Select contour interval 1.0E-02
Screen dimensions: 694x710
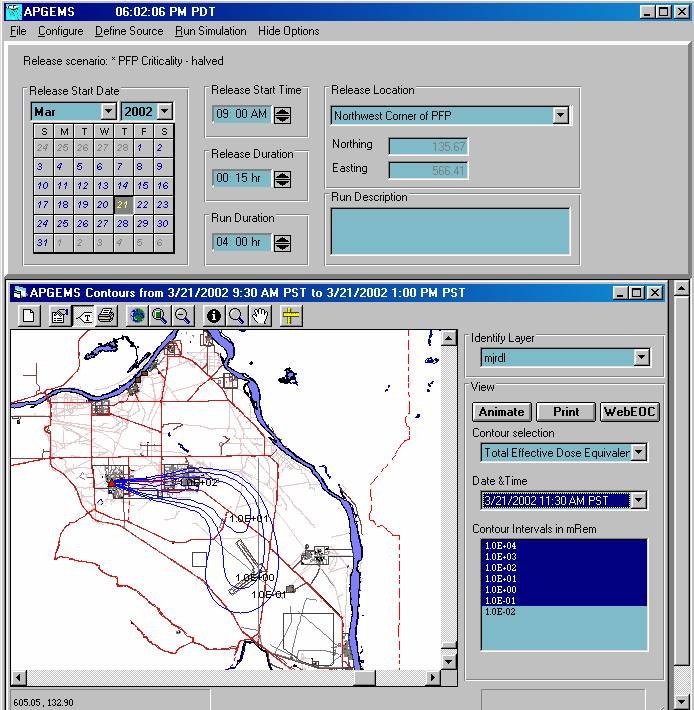point(564,612)
